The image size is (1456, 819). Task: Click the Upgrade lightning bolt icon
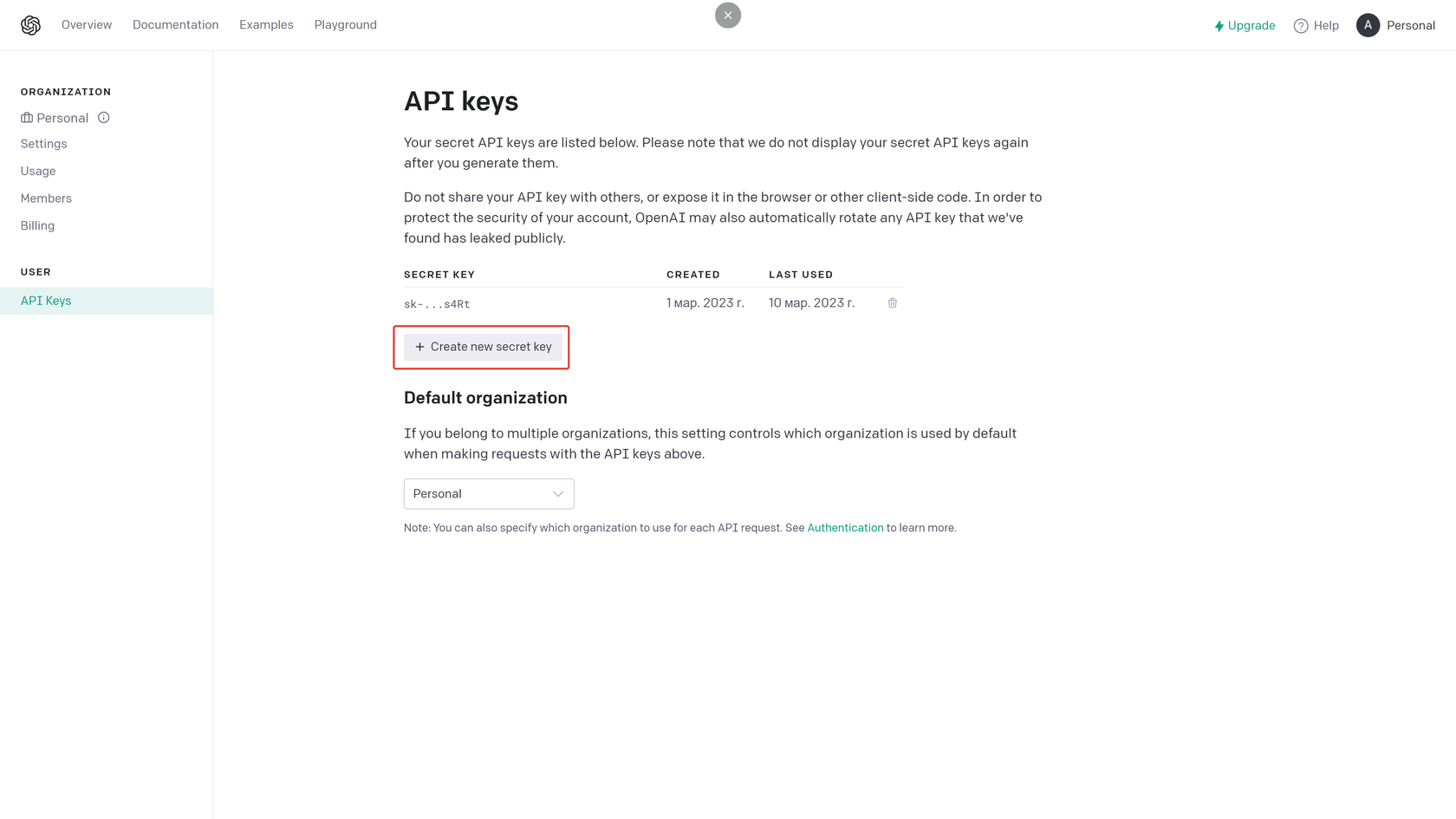[1219, 25]
